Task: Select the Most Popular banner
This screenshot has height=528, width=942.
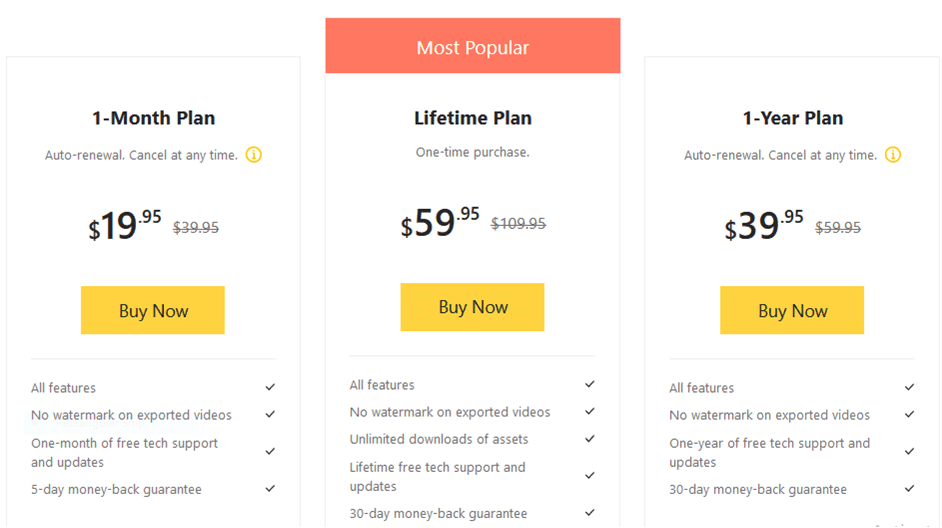Action: (x=473, y=46)
